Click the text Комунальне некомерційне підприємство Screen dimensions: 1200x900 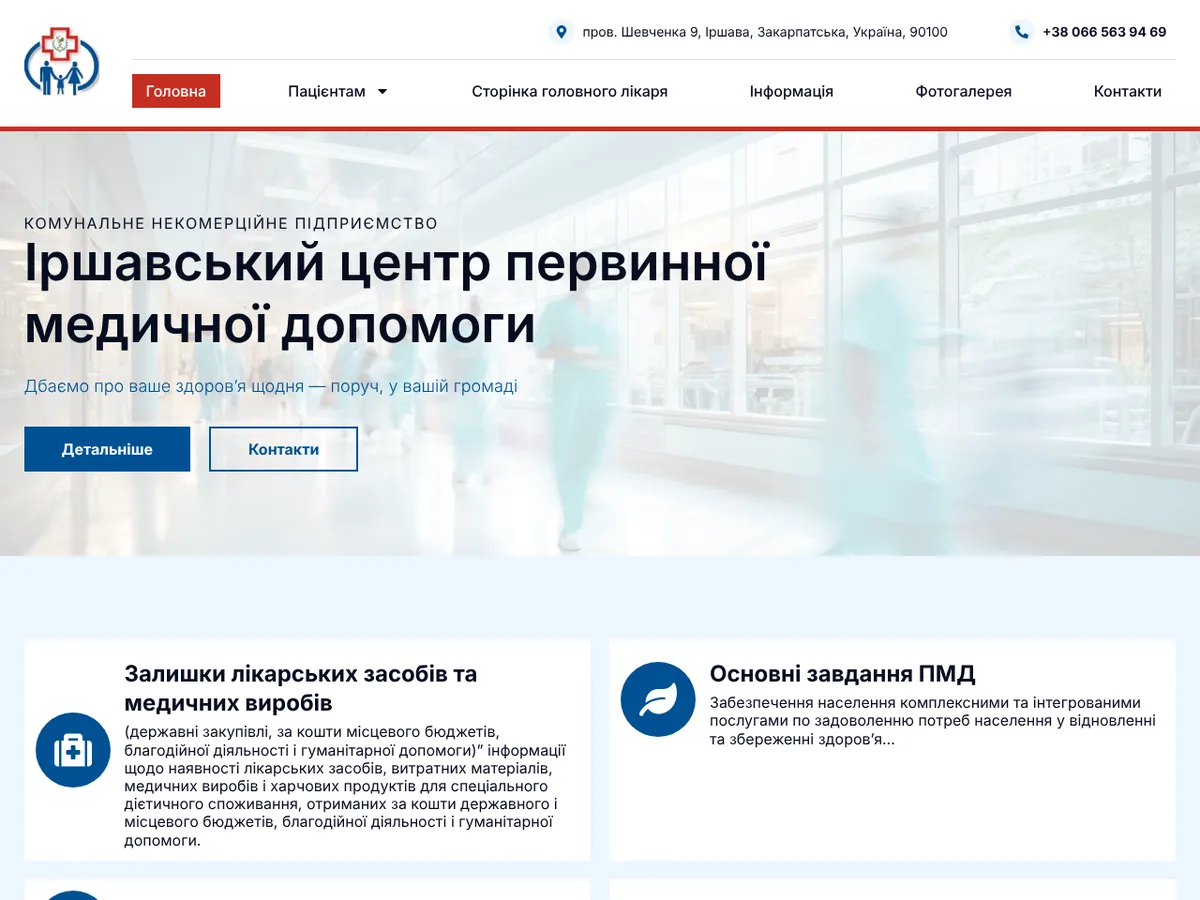click(x=231, y=223)
